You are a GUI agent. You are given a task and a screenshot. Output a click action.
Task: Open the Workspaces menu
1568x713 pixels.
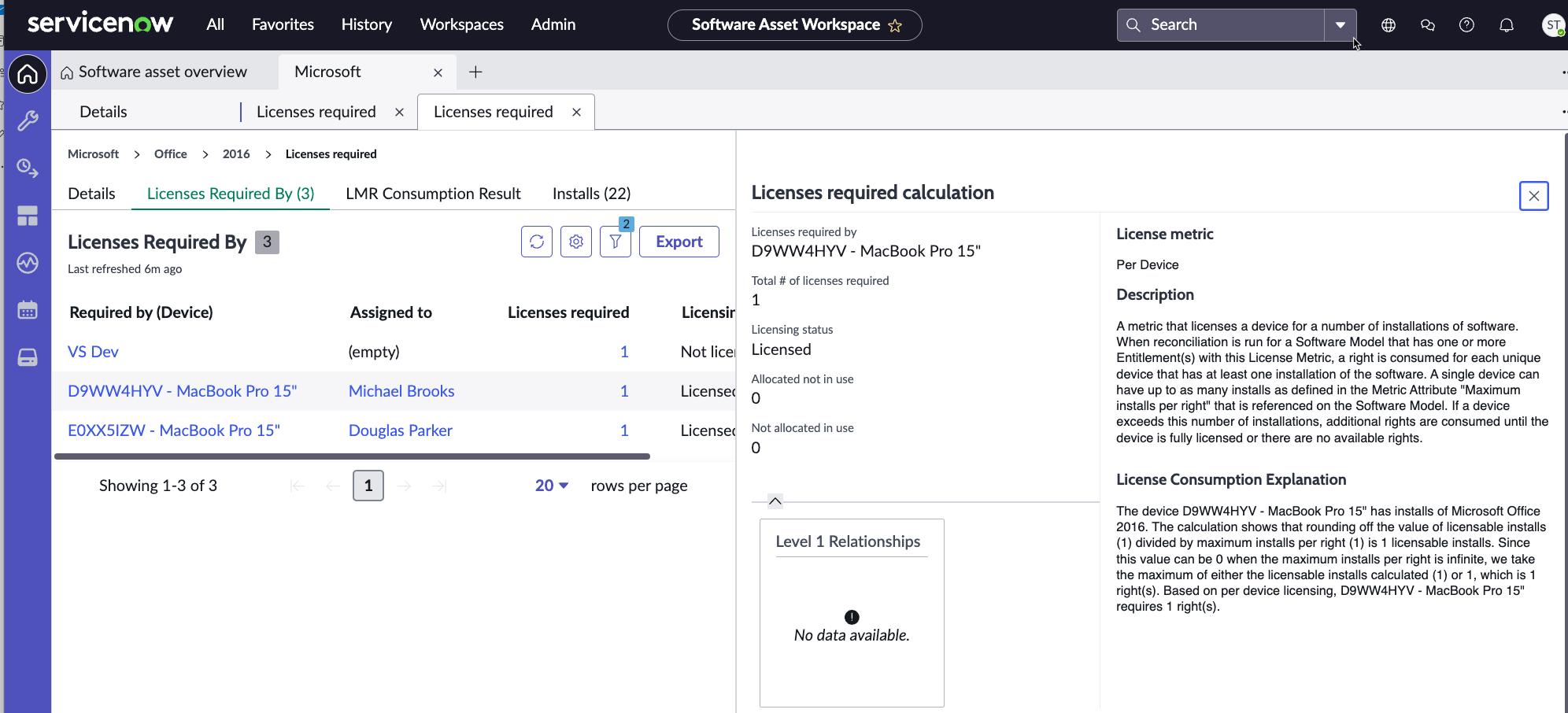tap(462, 24)
